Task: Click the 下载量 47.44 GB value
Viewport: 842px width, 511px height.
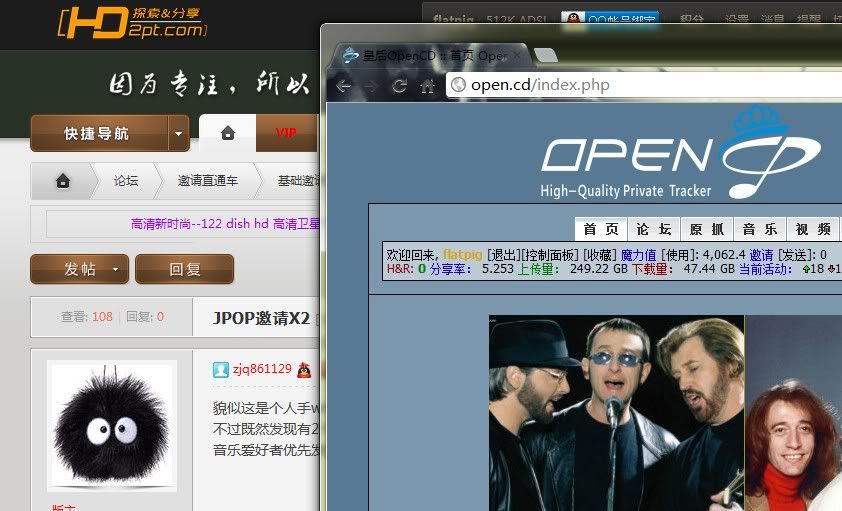Action: coord(709,269)
